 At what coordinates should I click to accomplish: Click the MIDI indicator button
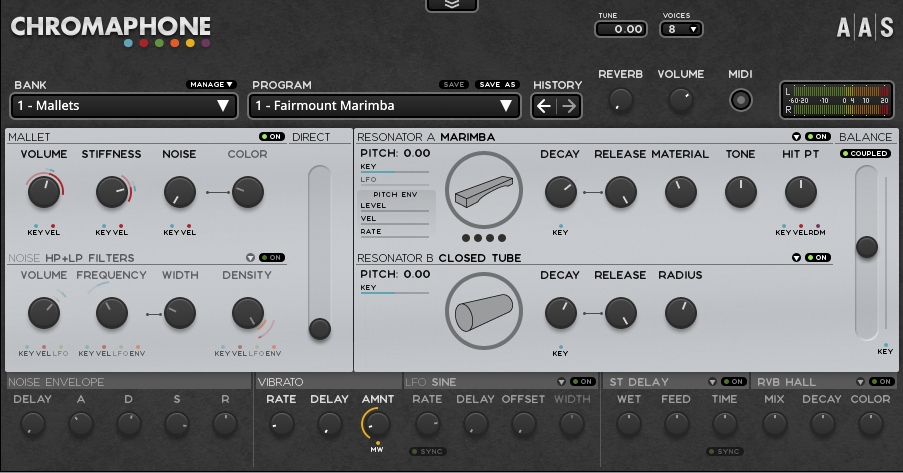click(x=741, y=100)
